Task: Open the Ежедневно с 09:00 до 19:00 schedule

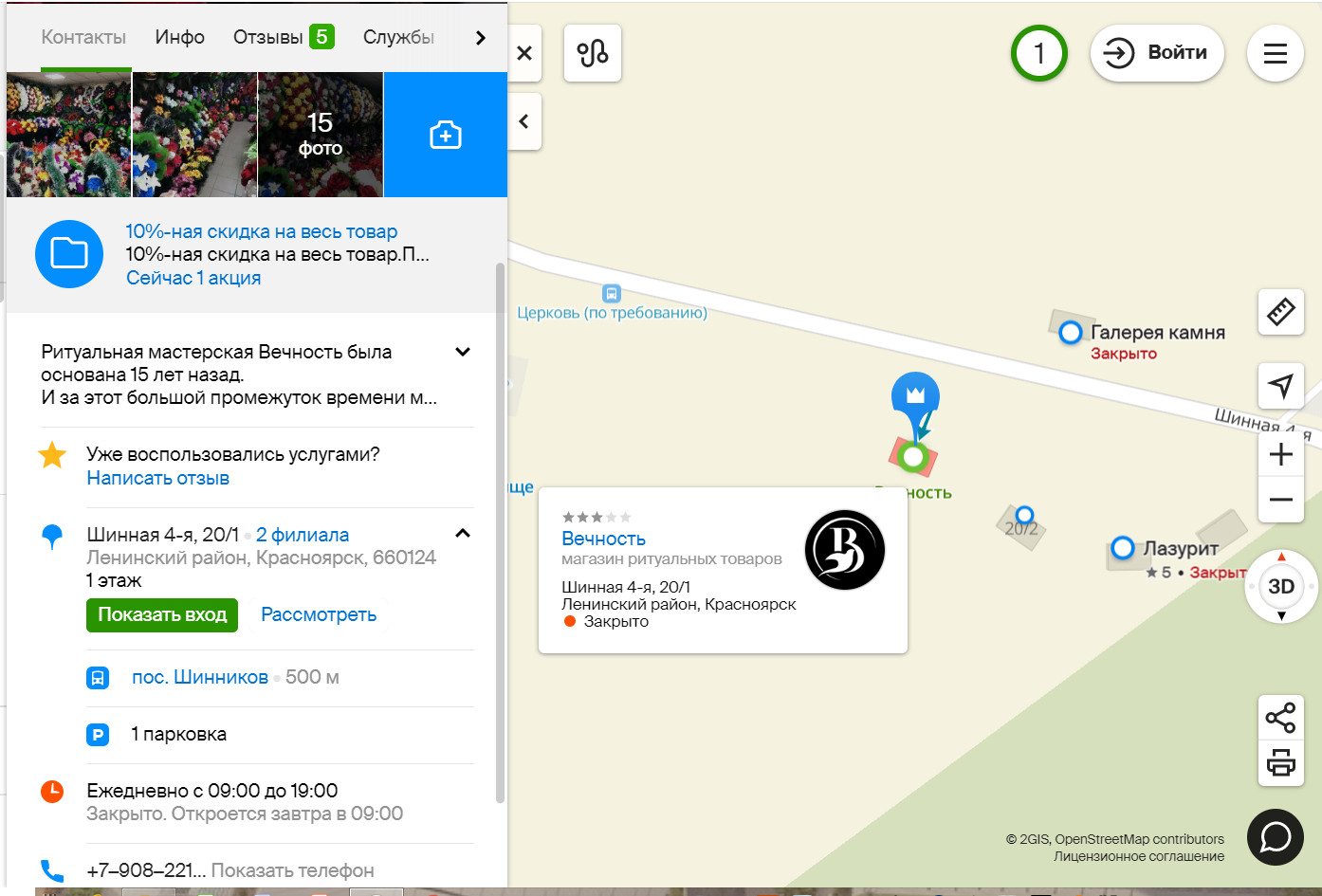Action: [212, 791]
